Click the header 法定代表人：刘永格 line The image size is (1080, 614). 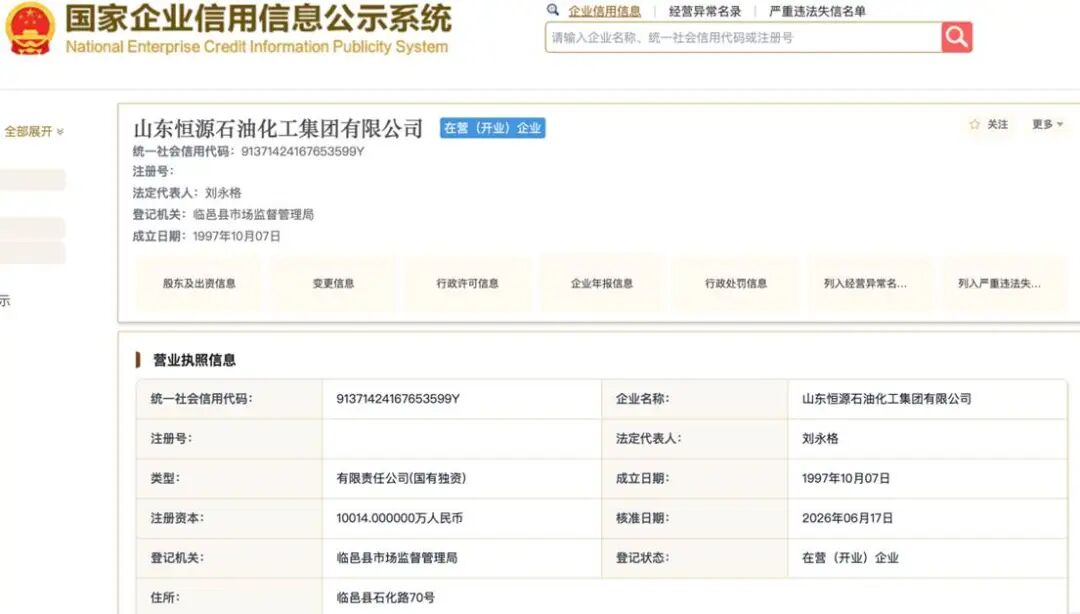[x=187, y=193]
